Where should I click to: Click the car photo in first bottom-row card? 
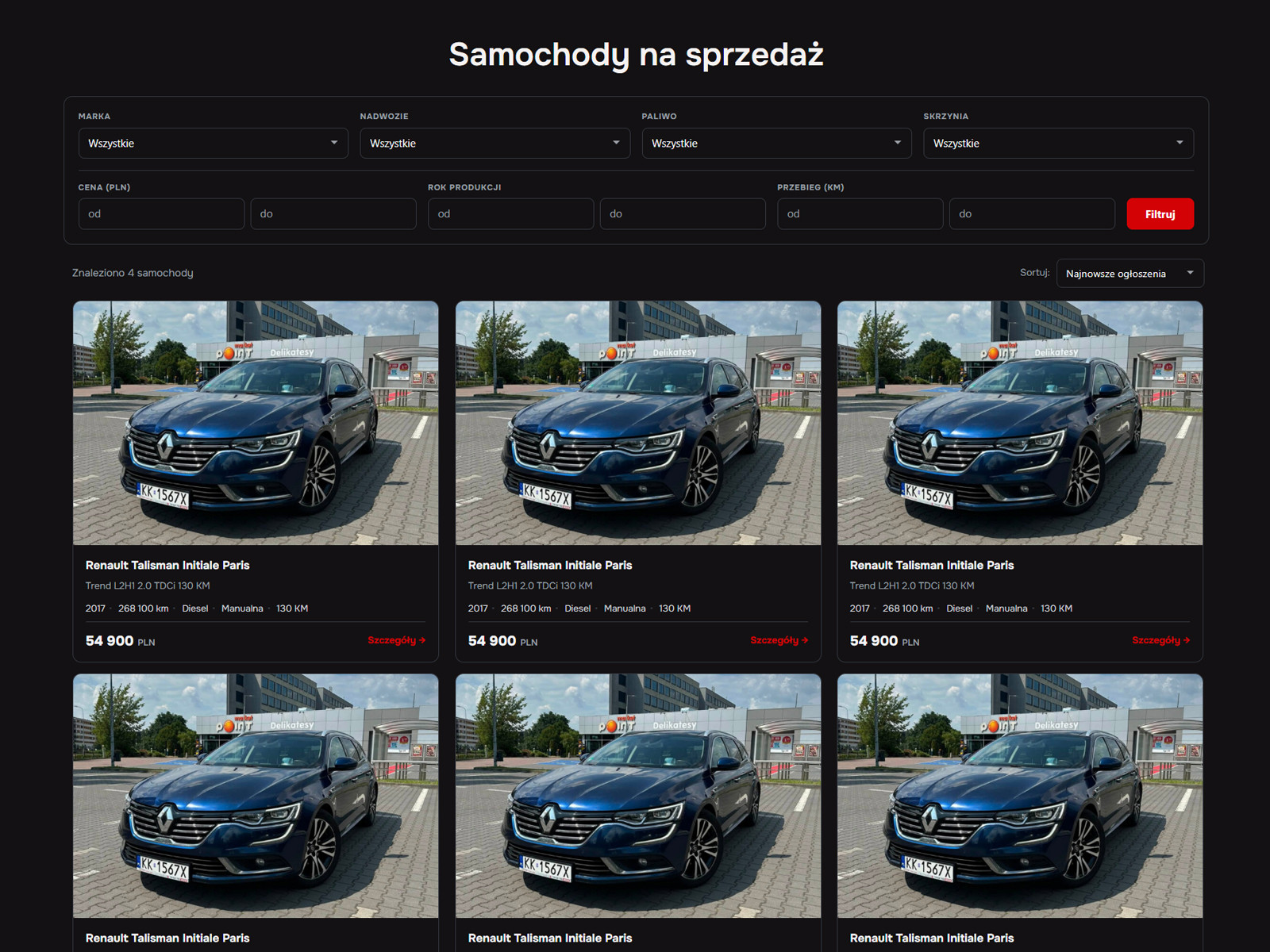pyautogui.click(x=256, y=796)
